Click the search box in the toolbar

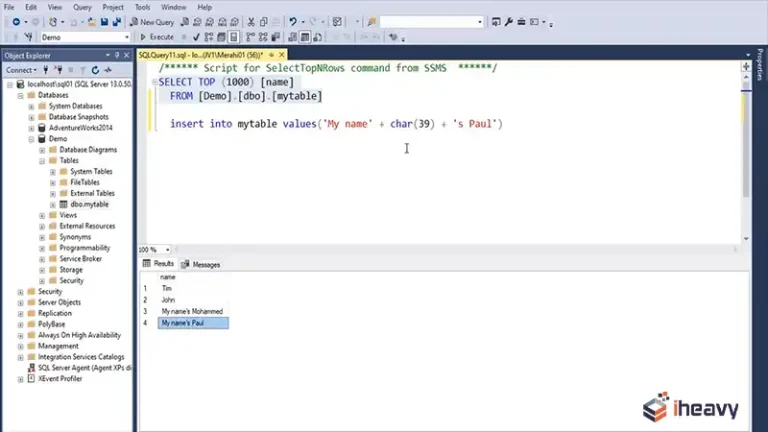coord(430,21)
